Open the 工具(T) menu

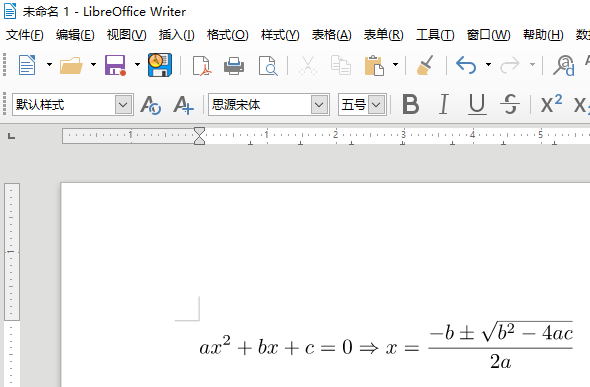pyautogui.click(x=435, y=35)
